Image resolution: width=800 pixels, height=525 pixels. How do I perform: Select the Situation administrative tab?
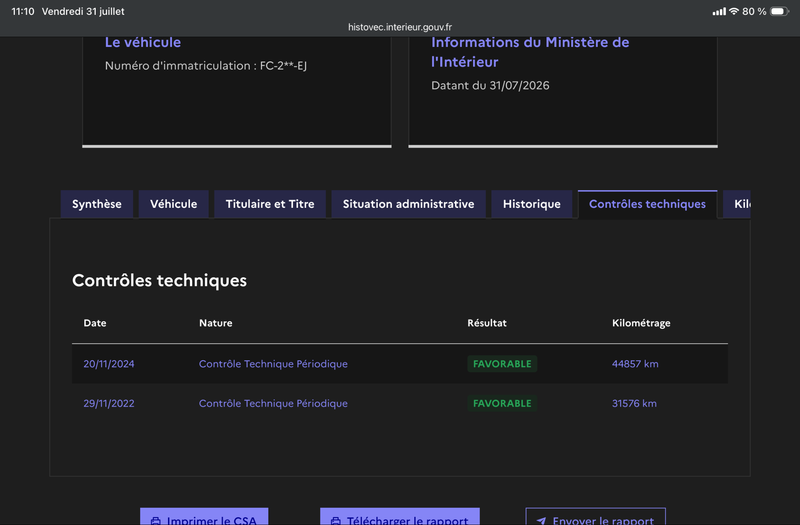408,204
